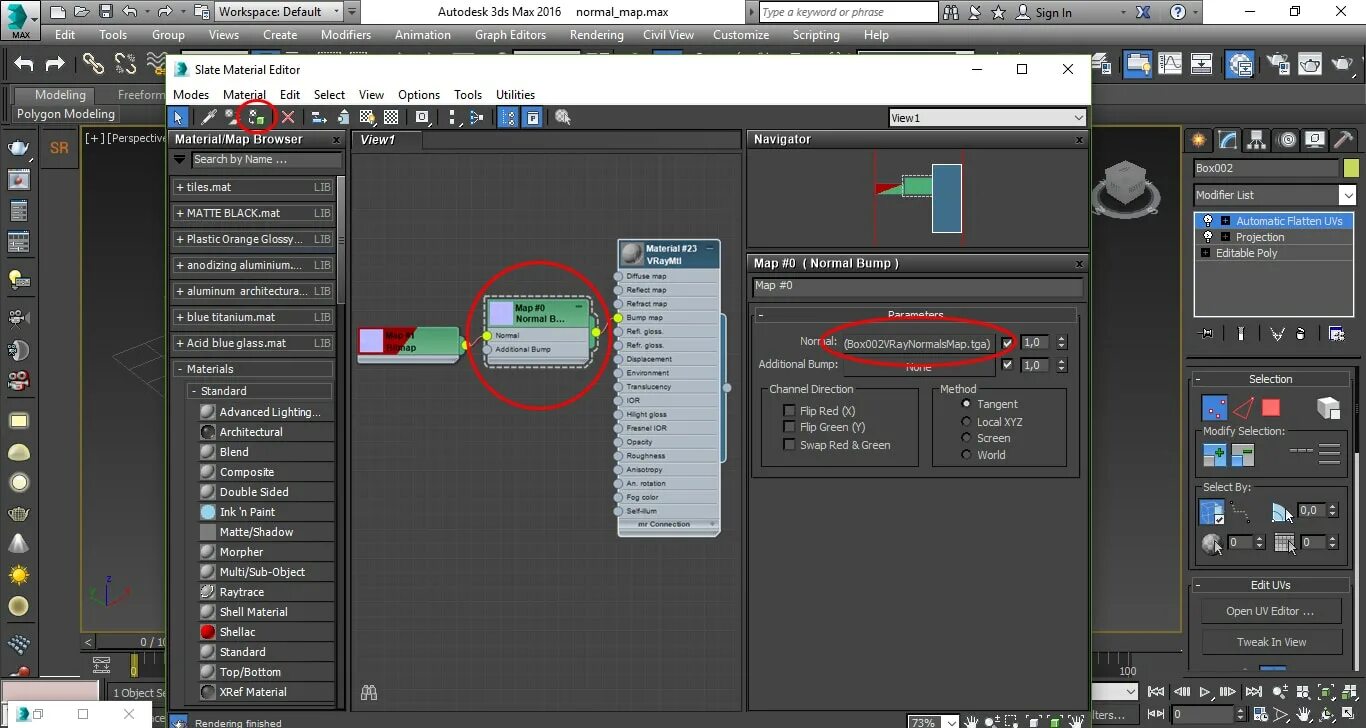
Task: Grow selection with the plus icon
Action: (x=1214, y=456)
